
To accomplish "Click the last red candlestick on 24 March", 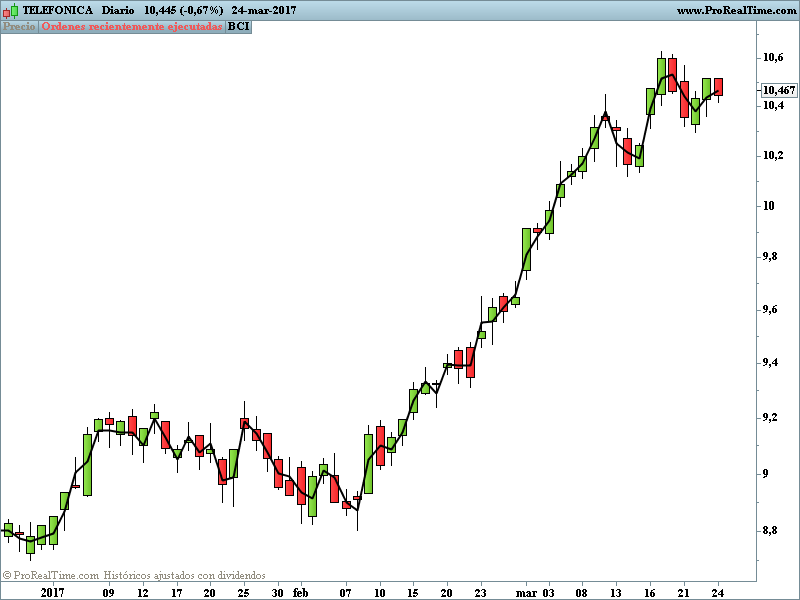I will (718, 87).
